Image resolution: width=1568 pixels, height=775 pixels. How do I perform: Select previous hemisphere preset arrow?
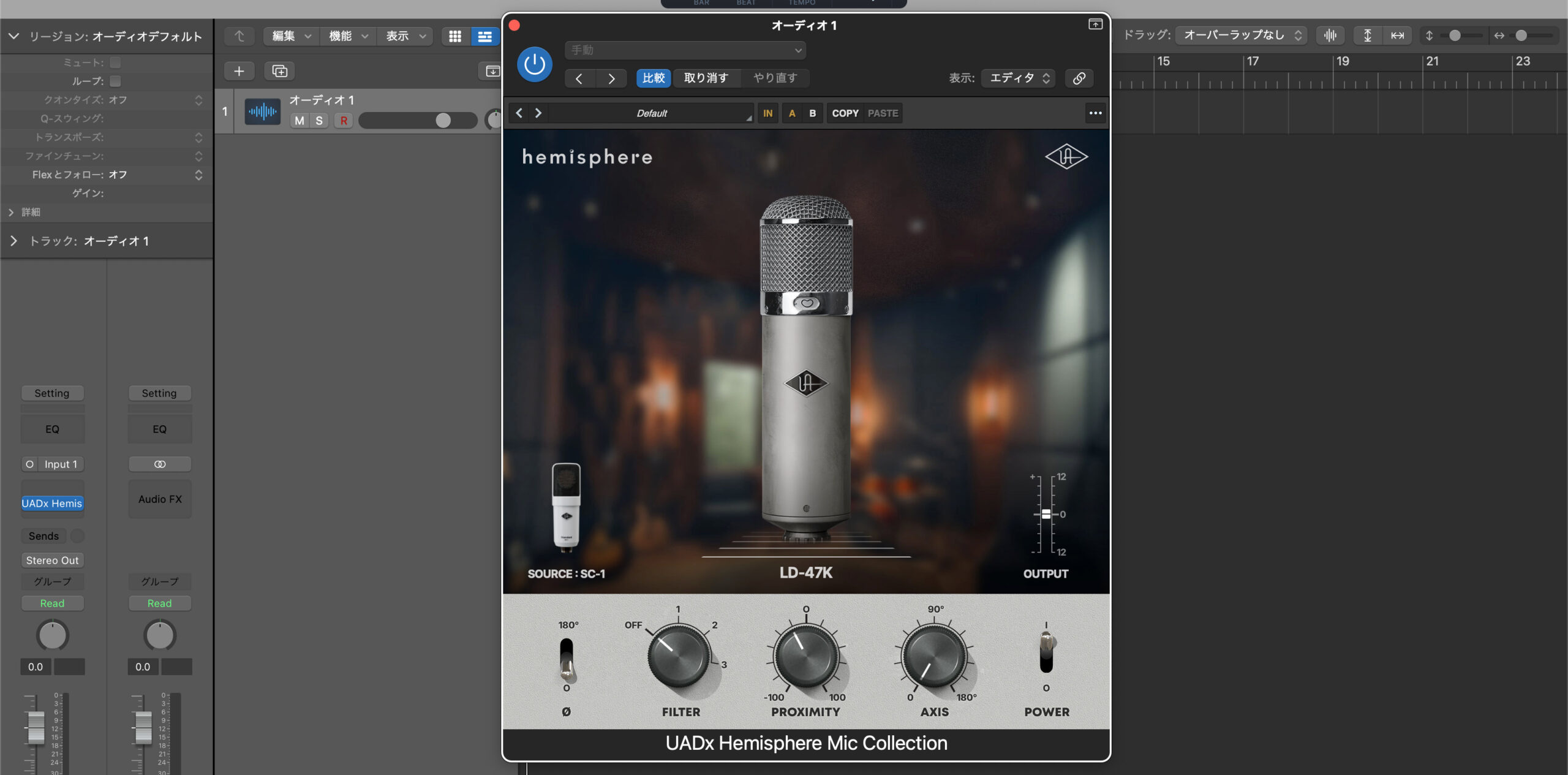tap(519, 113)
